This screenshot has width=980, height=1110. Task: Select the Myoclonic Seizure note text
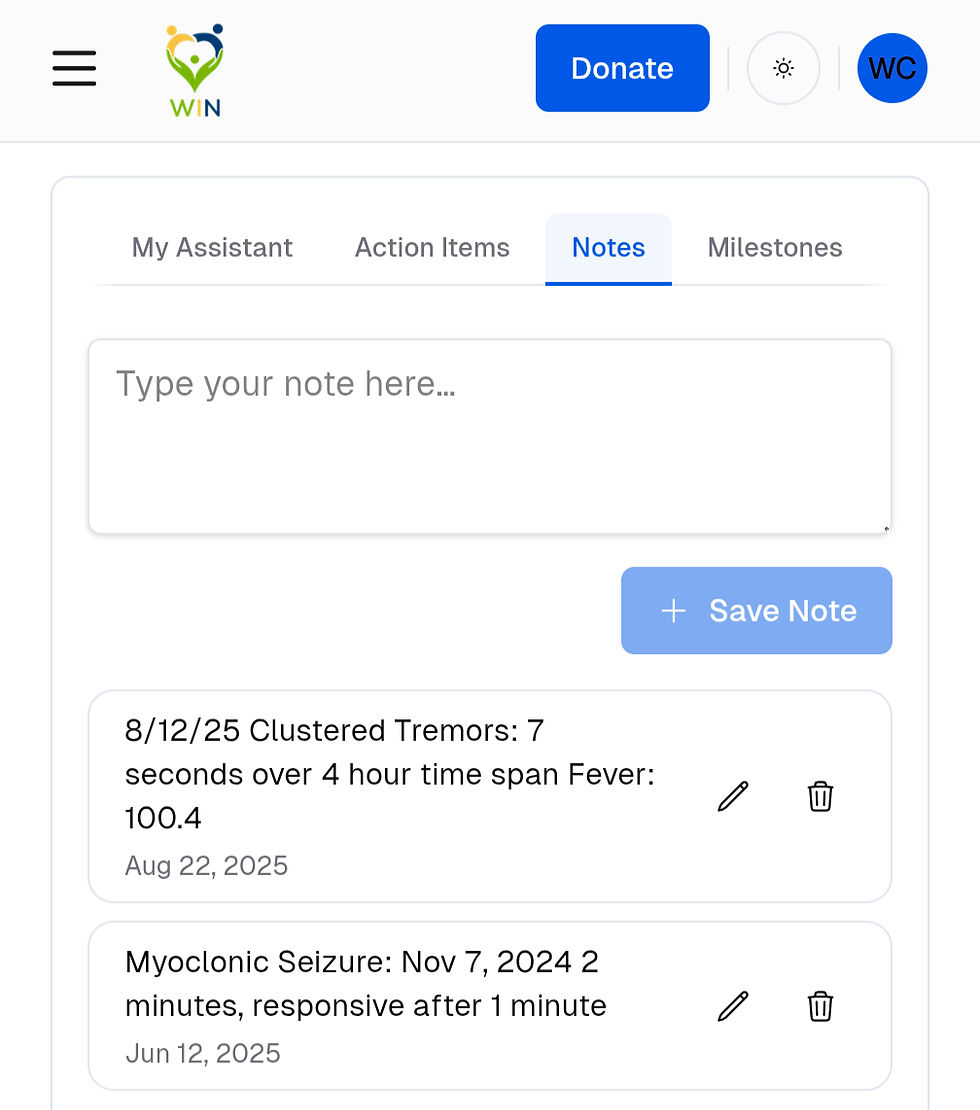click(x=366, y=983)
